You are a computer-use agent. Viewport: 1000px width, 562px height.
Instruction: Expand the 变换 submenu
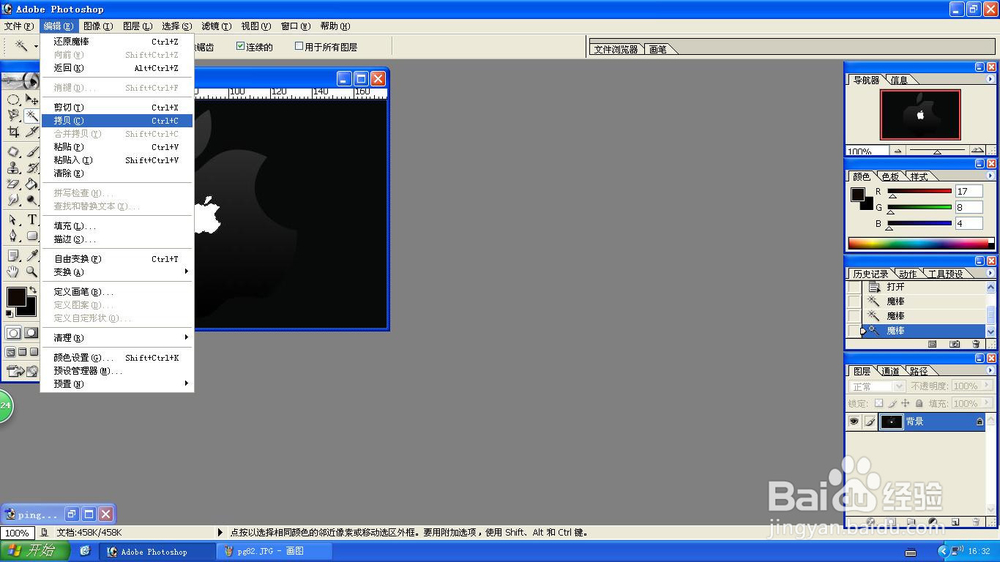coord(117,272)
